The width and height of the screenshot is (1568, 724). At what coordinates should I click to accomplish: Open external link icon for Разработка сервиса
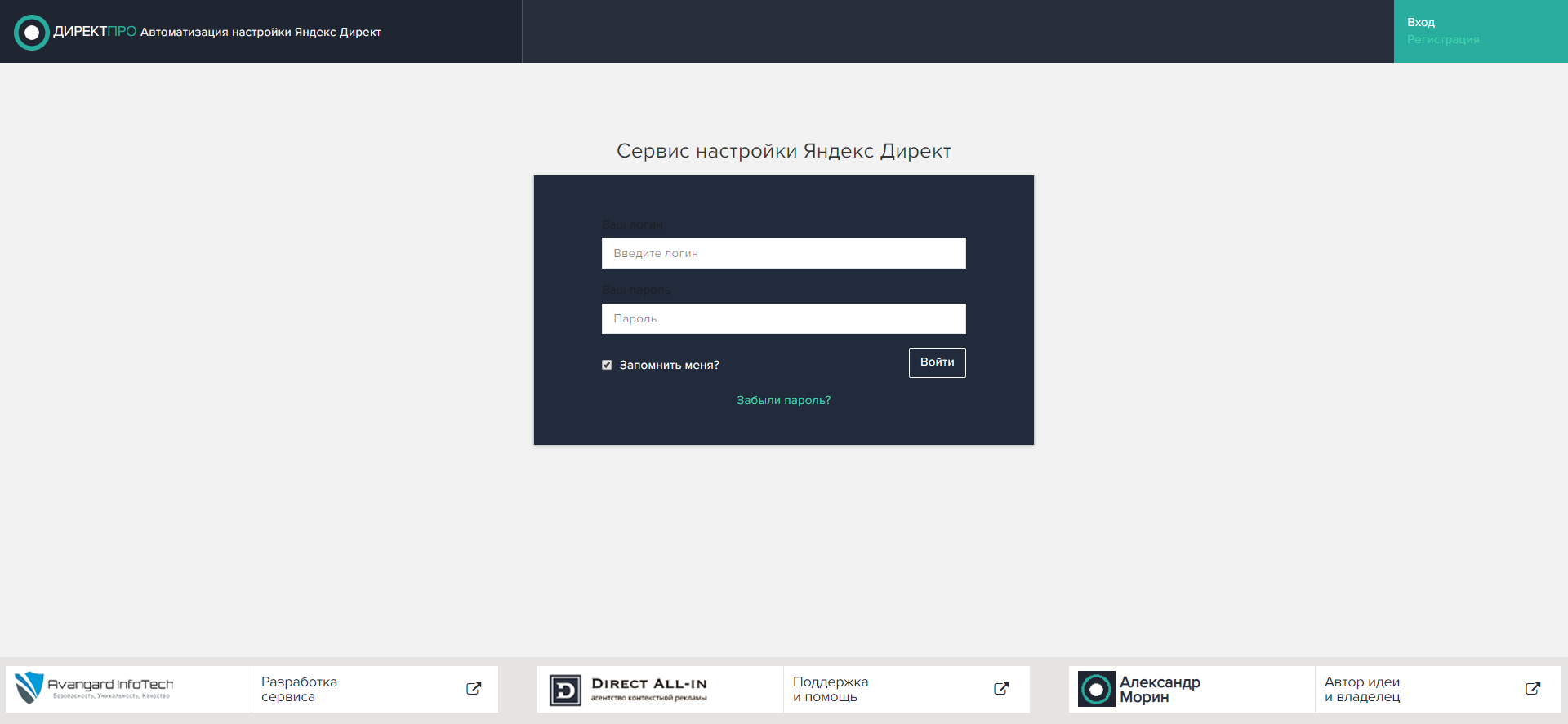click(474, 689)
